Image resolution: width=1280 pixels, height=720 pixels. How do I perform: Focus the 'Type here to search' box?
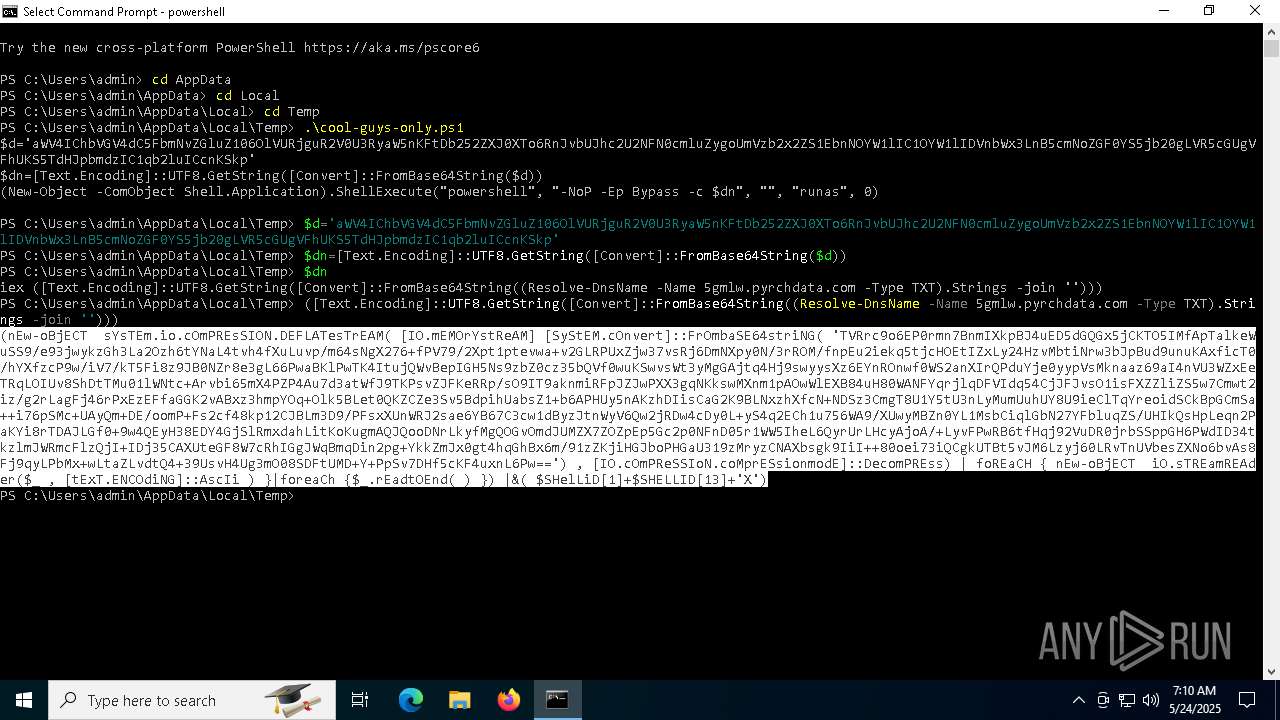(192, 700)
